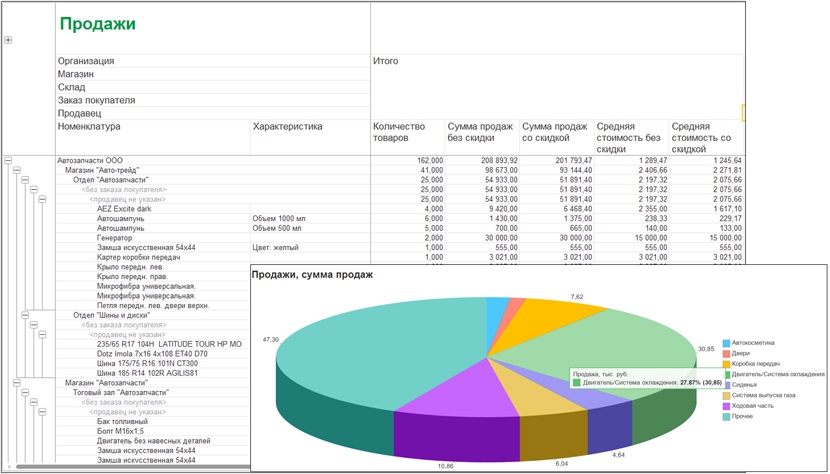Screen dimensions: 830x474
Task: Click the Продажи report title
Action: coord(97,24)
